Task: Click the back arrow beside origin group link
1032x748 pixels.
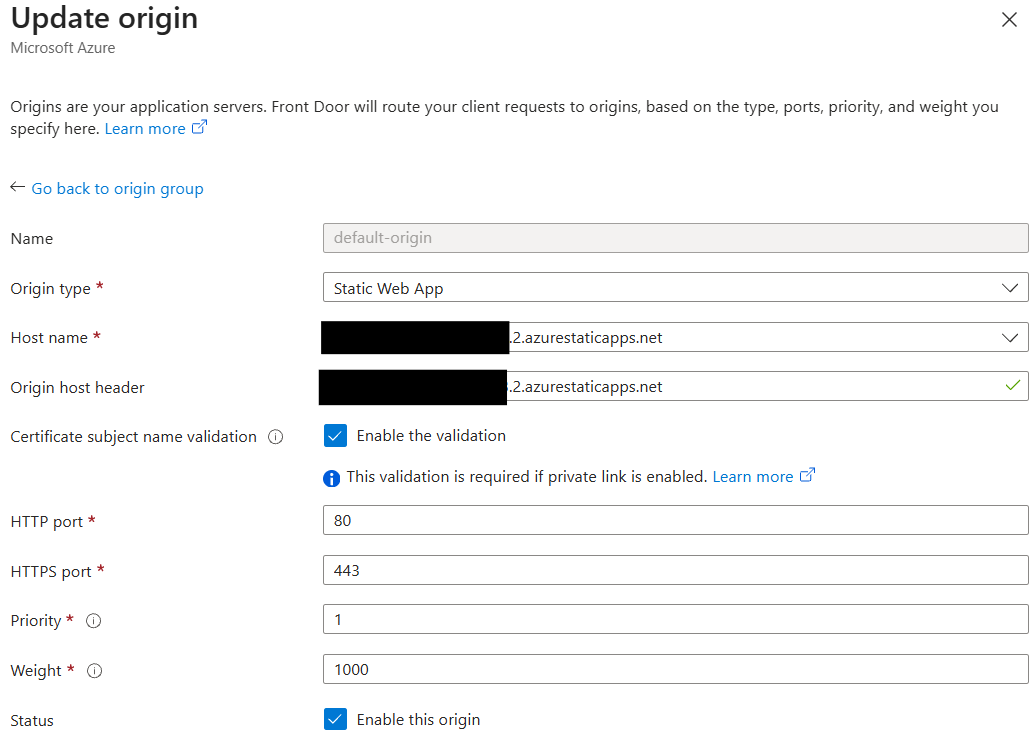Action: [x=18, y=188]
